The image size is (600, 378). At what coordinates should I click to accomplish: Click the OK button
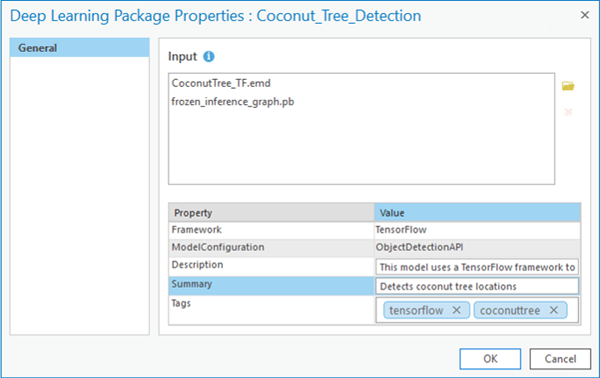click(490, 359)
